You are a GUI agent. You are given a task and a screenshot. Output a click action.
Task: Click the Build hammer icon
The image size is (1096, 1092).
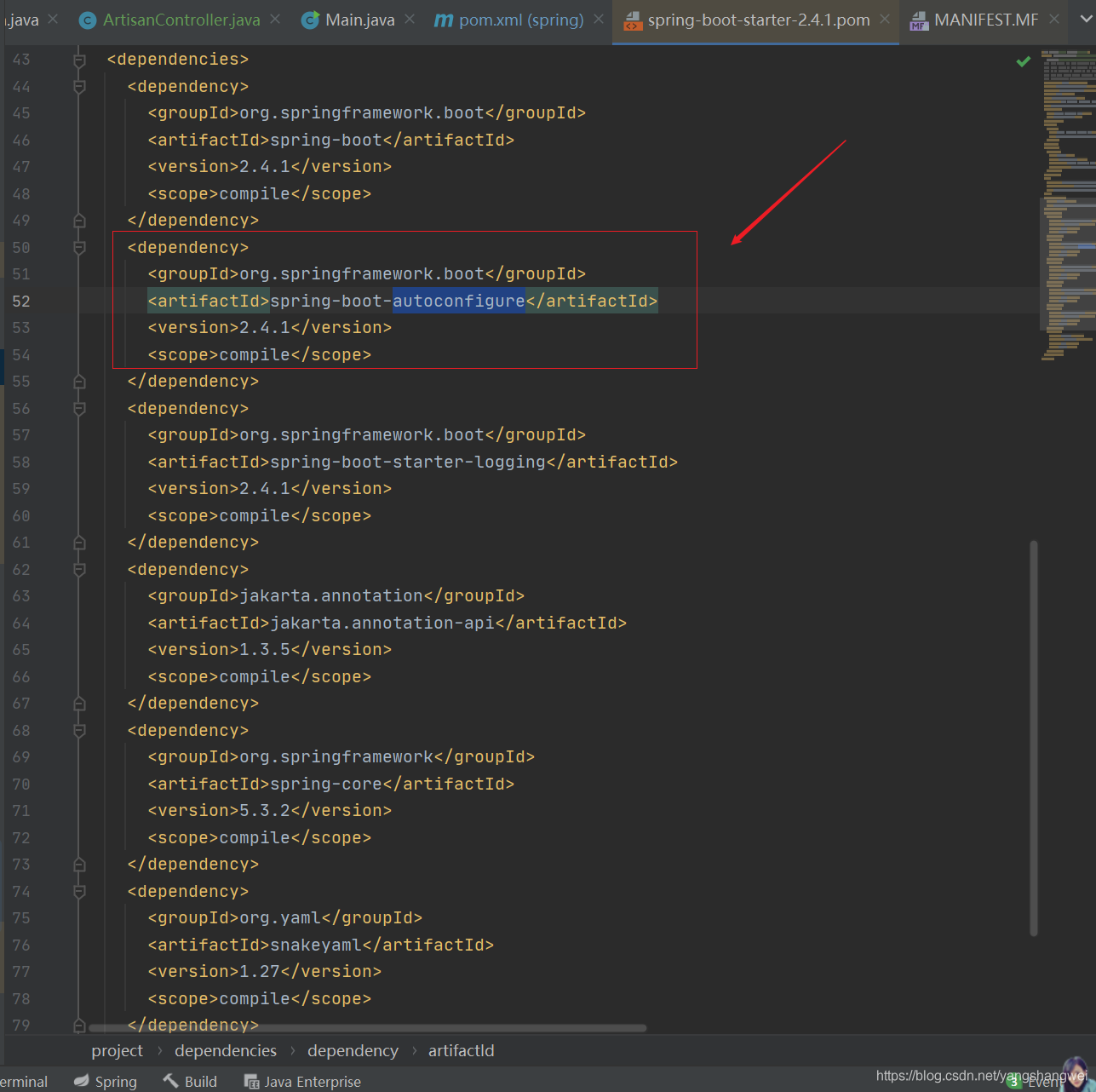pos(170,1081)
